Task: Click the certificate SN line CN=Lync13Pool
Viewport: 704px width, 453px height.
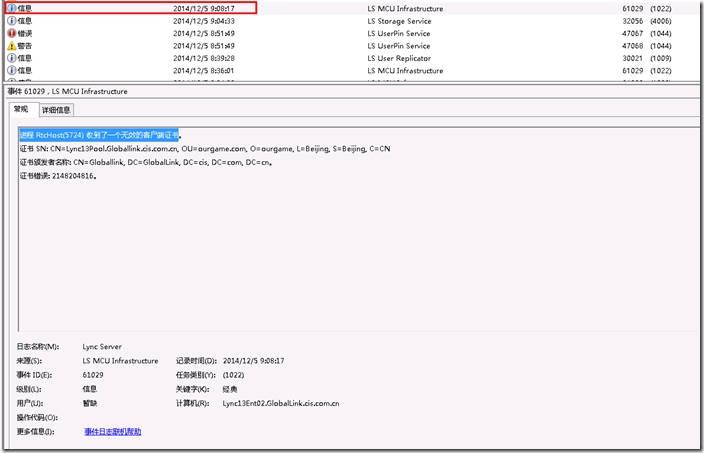Action: pyautogui.click(x=205, y=149)
